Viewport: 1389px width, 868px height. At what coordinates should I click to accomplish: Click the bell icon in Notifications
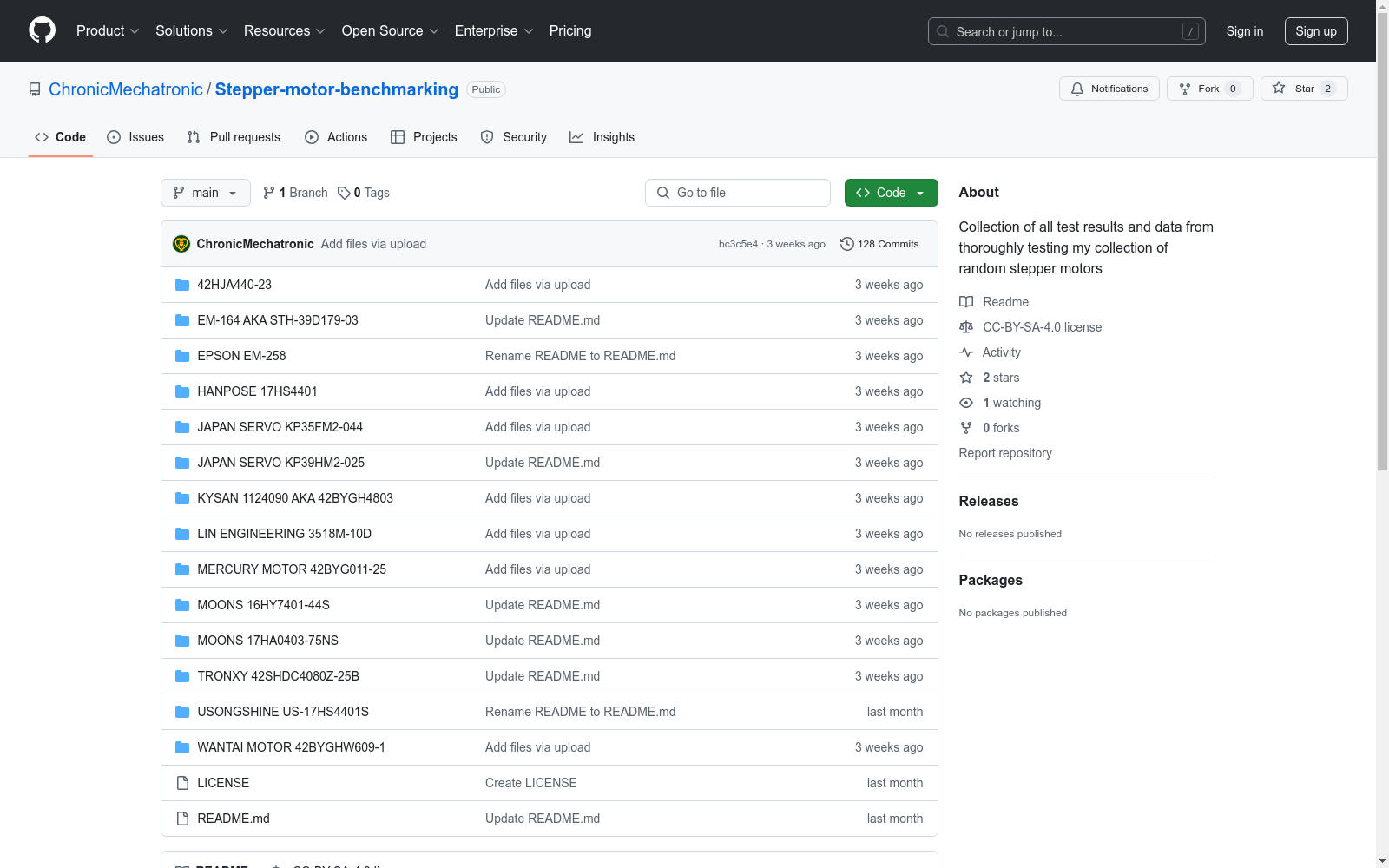1077,89
